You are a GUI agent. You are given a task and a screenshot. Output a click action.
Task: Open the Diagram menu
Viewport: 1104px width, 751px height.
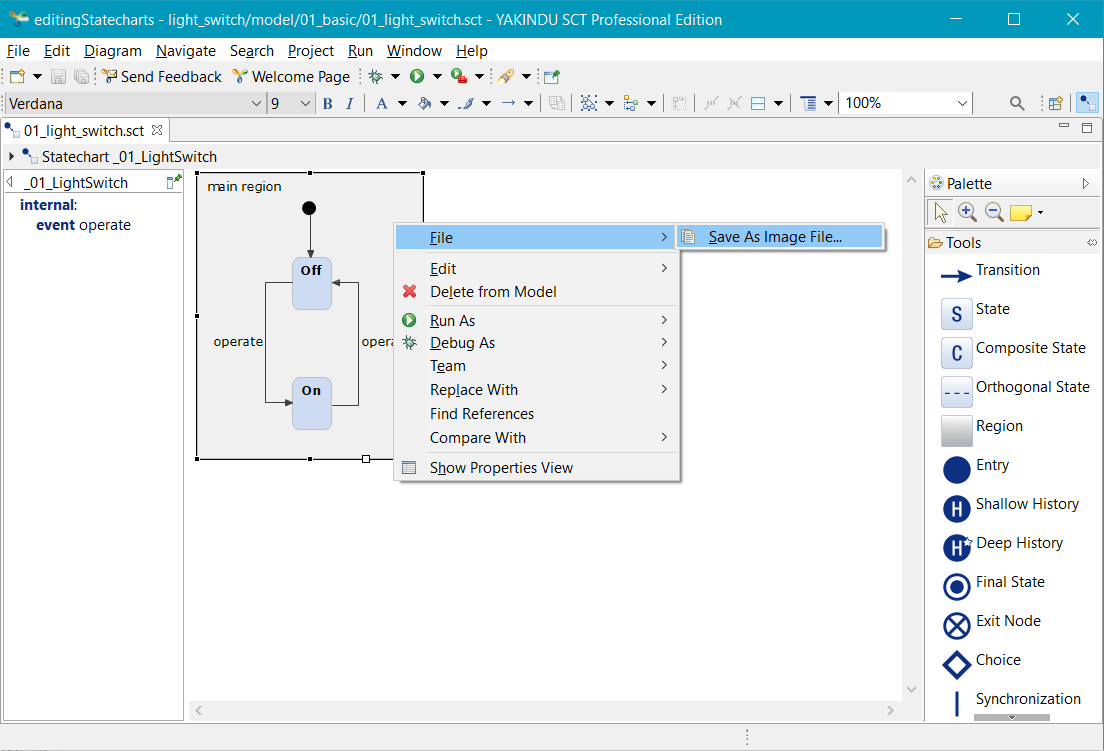(x=112, y=51)
